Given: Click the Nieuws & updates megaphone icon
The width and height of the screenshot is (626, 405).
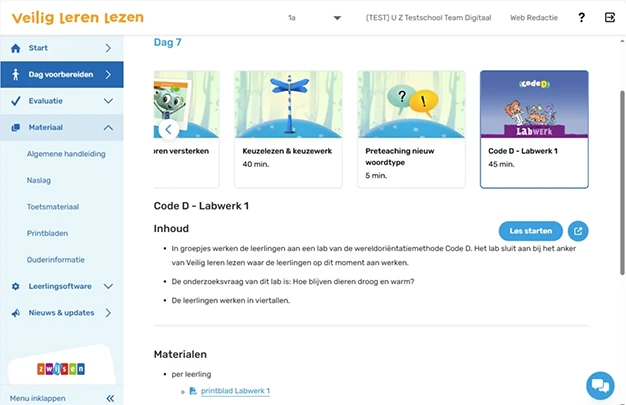Looking at the screenshot, I should point(16,313).
